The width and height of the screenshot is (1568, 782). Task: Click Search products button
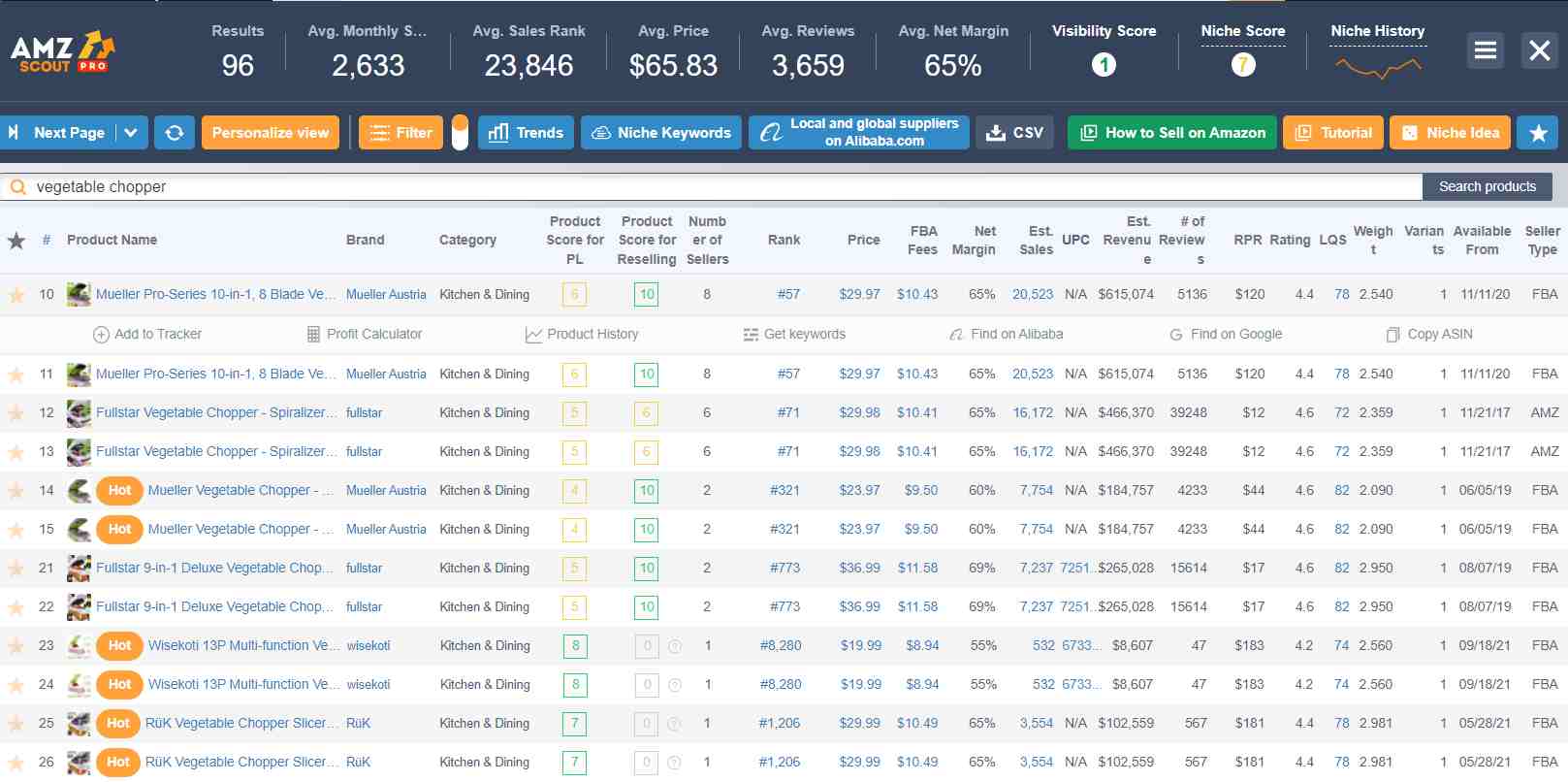coord(1488,187)
